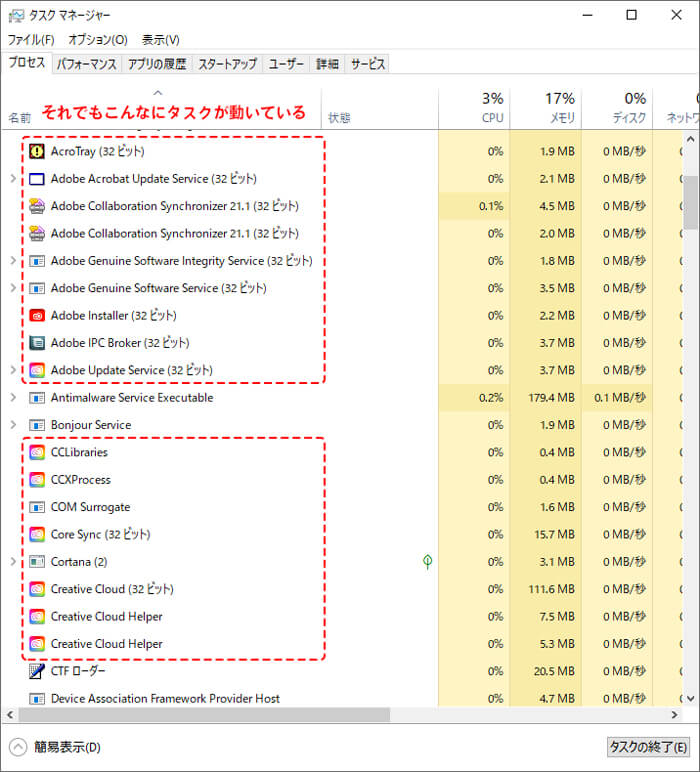This screenshot has height=772, width=700.
Task: Sort by the メモリ column header
Action: [x=545, y=108]
